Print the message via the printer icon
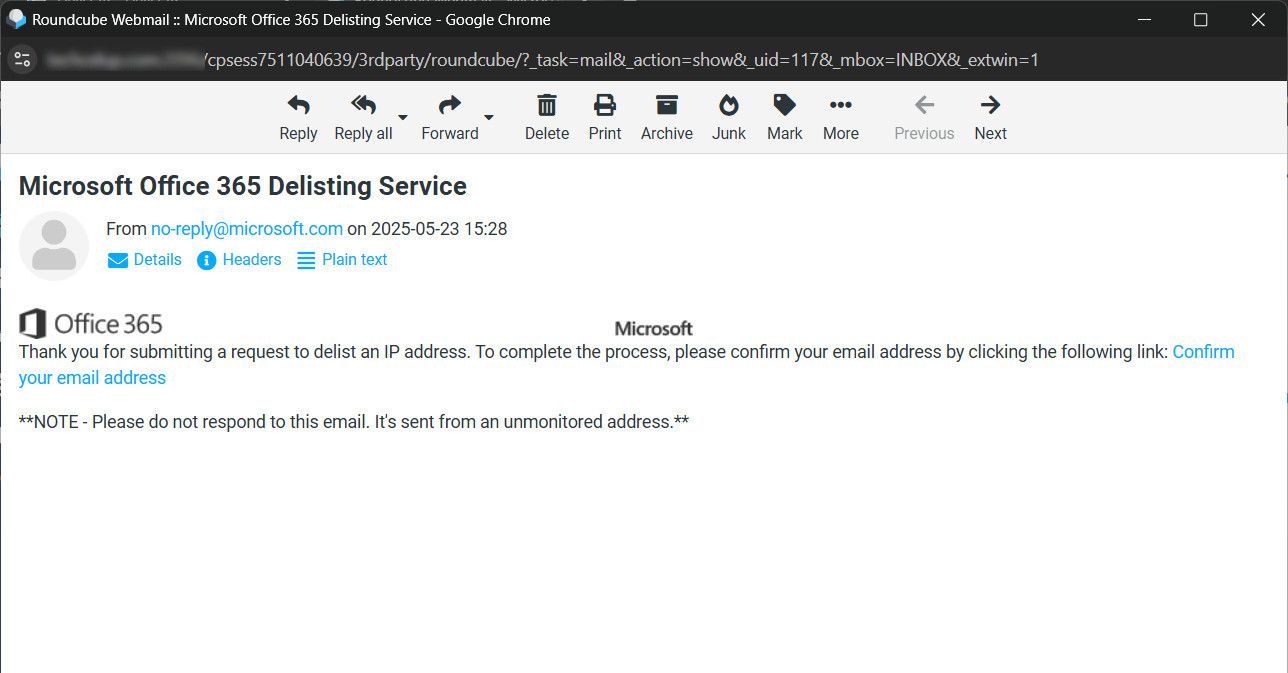1288x673 pixels. coord(604,105)
